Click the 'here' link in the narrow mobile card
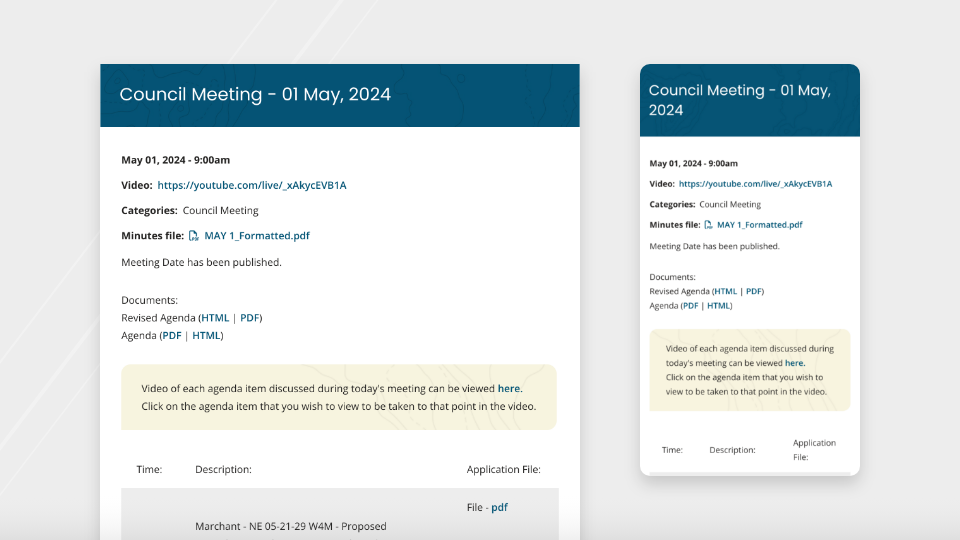 (794, 363)
